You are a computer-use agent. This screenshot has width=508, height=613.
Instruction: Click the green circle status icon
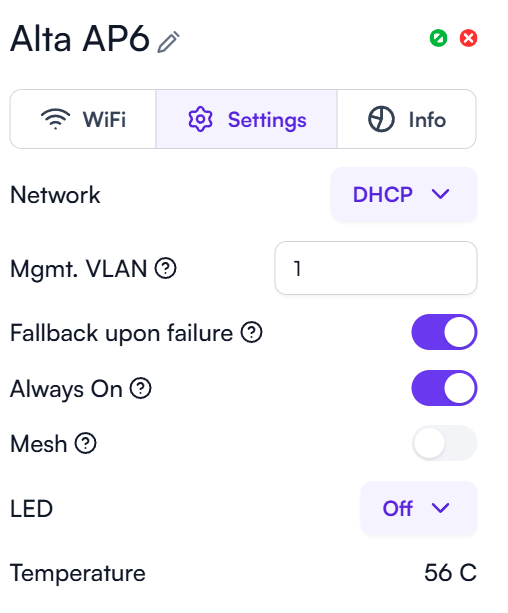[x=438, y=38]
